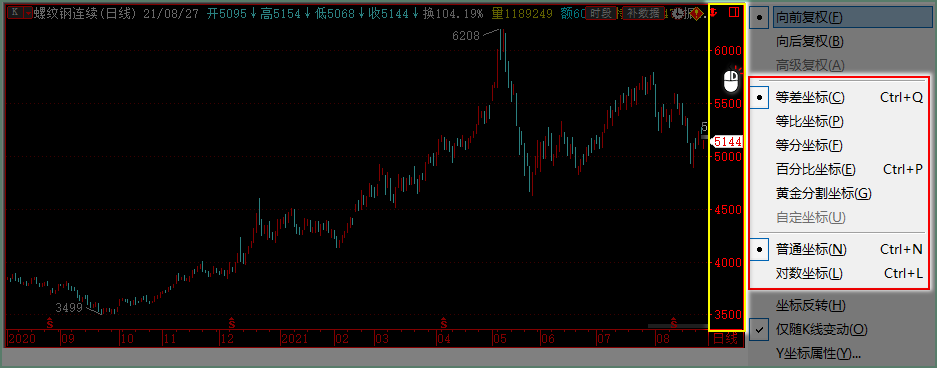Click the yellow diamond alert icon
This screenshot has height=368, width=937.
[x=697, y=13]
